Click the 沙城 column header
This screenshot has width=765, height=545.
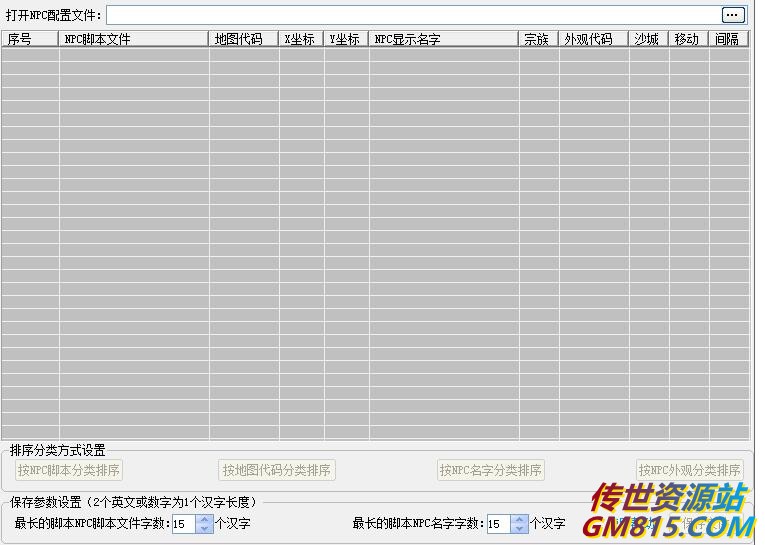[x=649, y=39]
